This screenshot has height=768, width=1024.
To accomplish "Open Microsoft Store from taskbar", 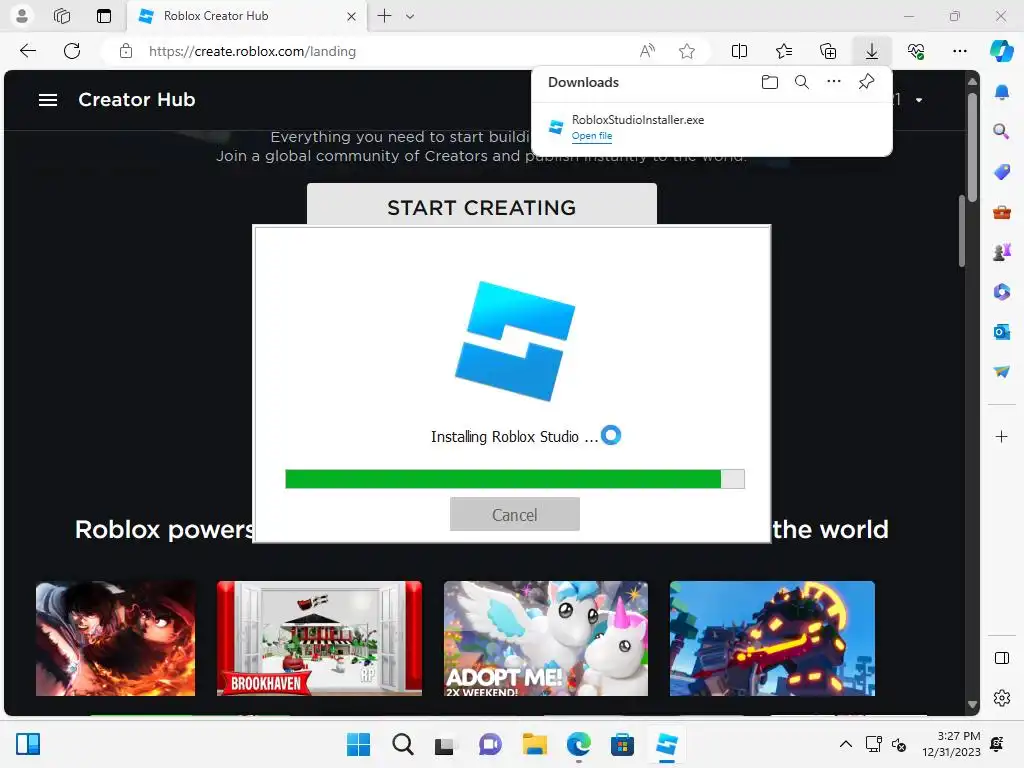I will (622, 744).
